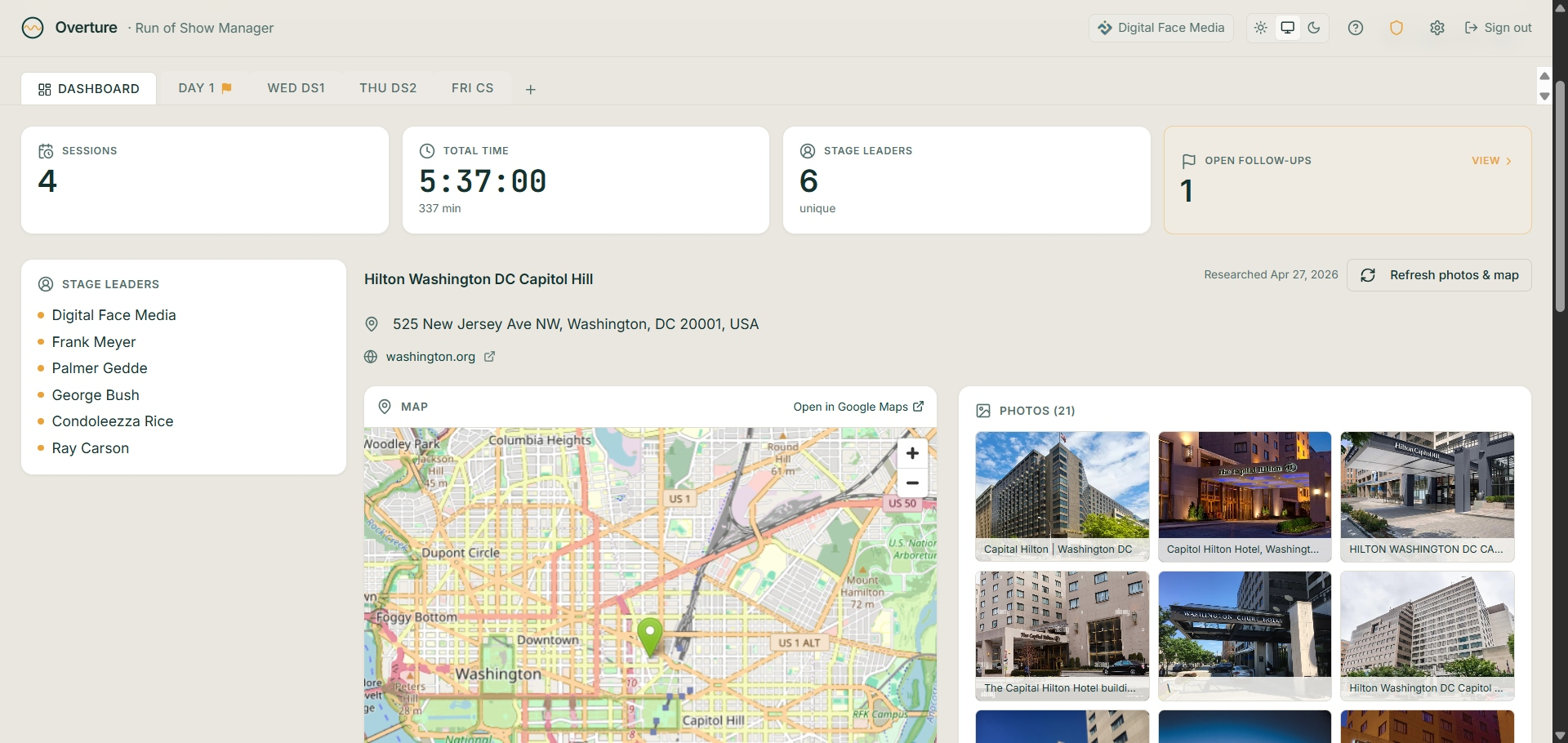Click George Bush in stage leaders
The width and height of the screenshot is (1568, 743).
[96, 395]
